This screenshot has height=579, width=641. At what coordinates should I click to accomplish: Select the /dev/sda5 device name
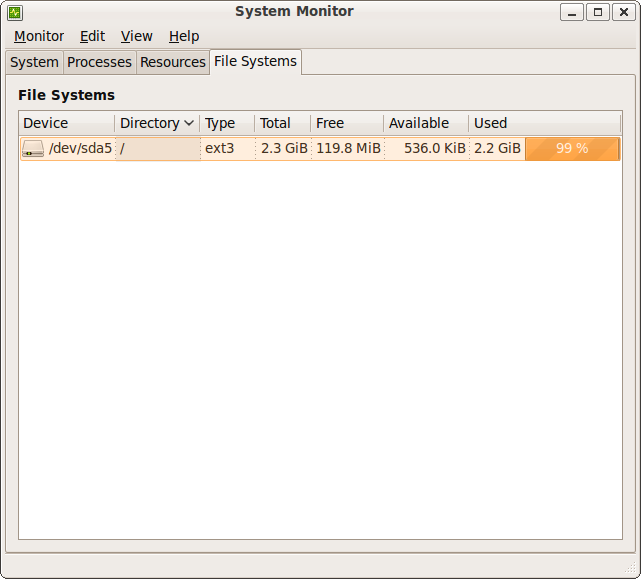pos(80,148)
